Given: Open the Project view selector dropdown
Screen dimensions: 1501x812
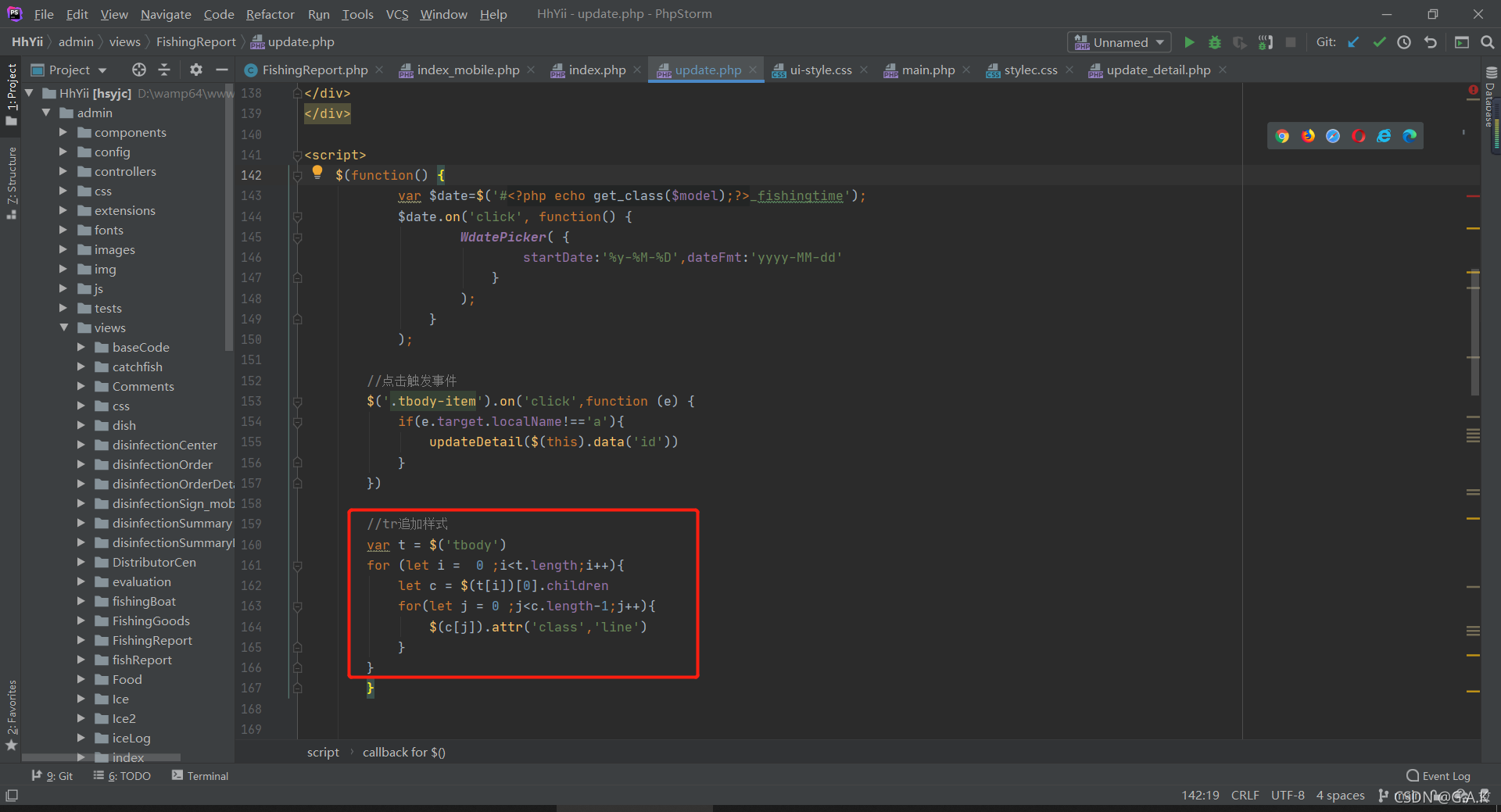Looking at the screenshot, I should [69, 70].
